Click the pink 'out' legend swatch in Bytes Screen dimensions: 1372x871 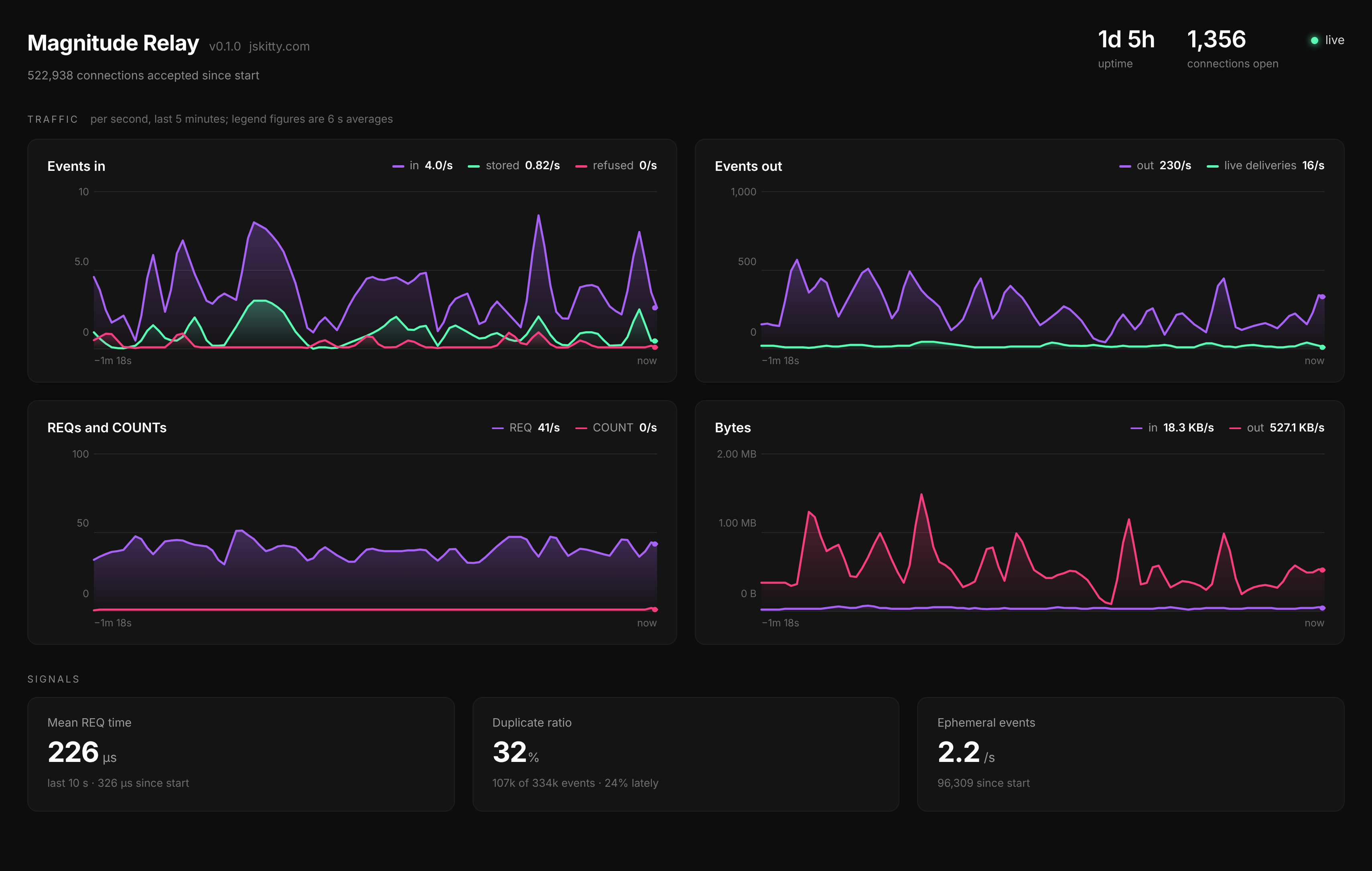pos(1235,428)
